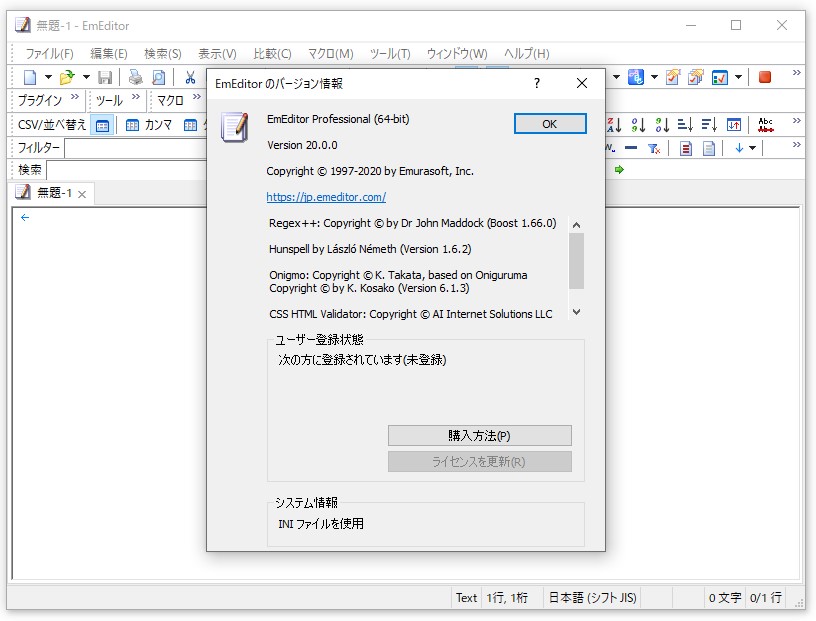The width and height of the screenshot is (816, 621).
Task: Select the カンマ (comma) separated mode icon
Action: click(132, 125)
